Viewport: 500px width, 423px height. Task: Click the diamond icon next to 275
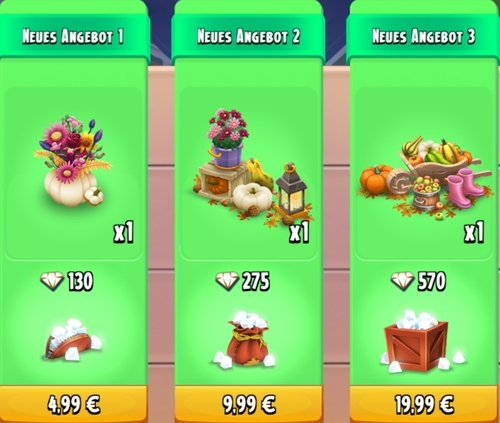pos(227,281)
